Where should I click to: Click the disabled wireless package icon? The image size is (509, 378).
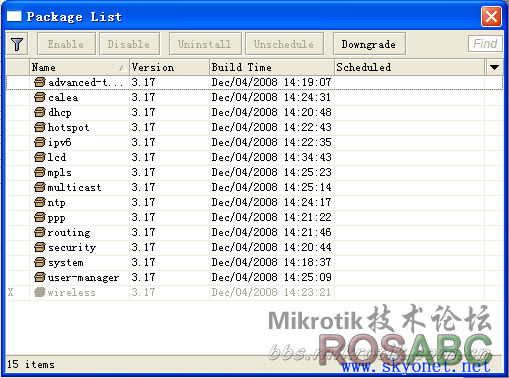(x=40, y=292)
